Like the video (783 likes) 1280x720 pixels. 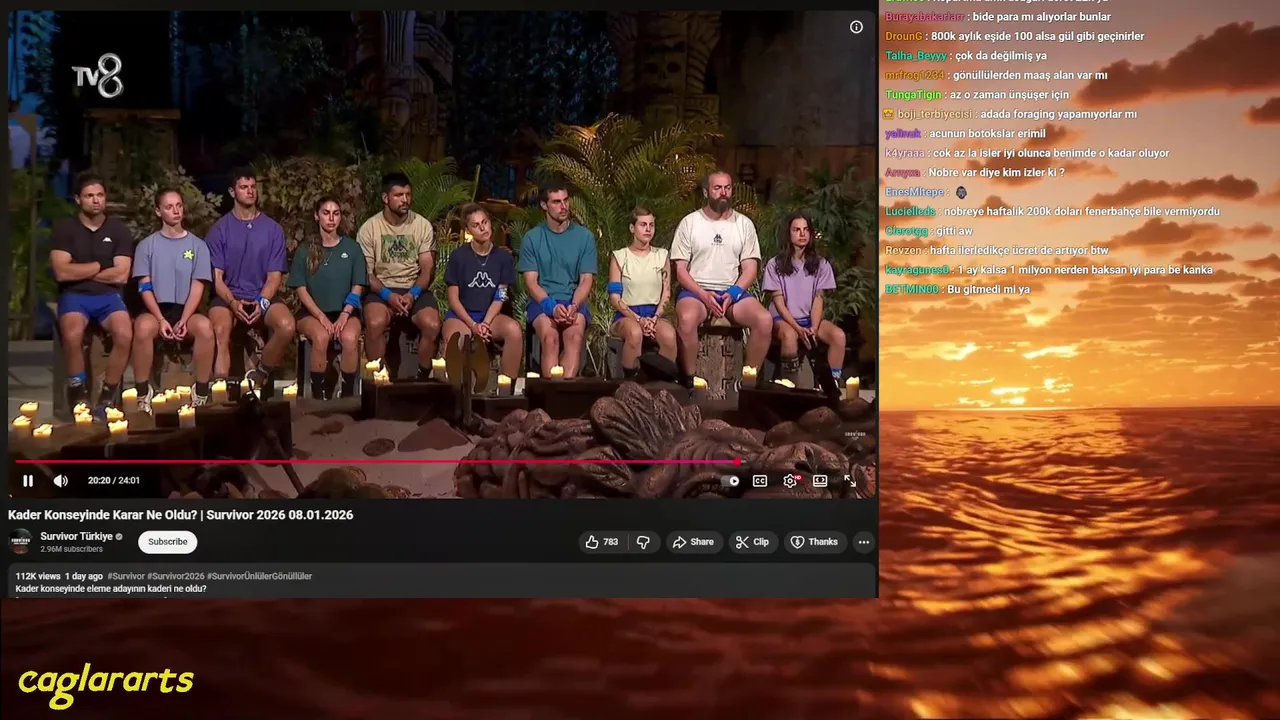pos(602,542)
